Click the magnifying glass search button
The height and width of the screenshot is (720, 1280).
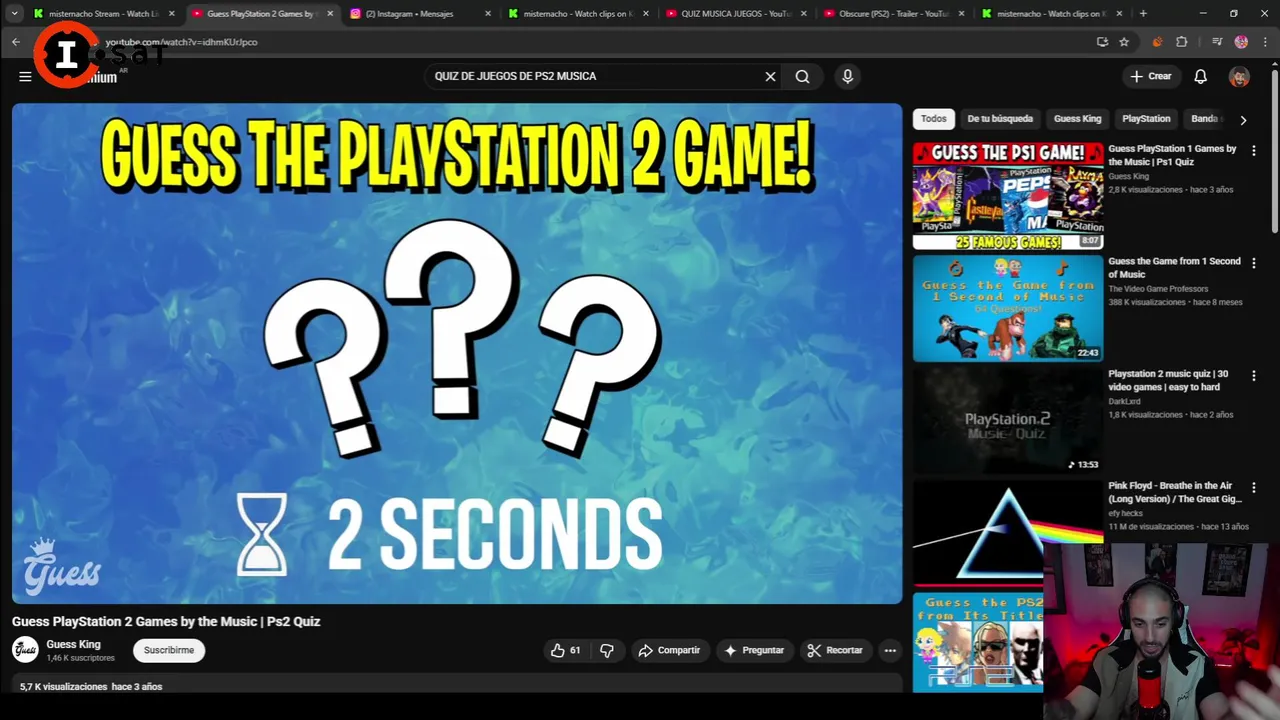coord(802,76)
